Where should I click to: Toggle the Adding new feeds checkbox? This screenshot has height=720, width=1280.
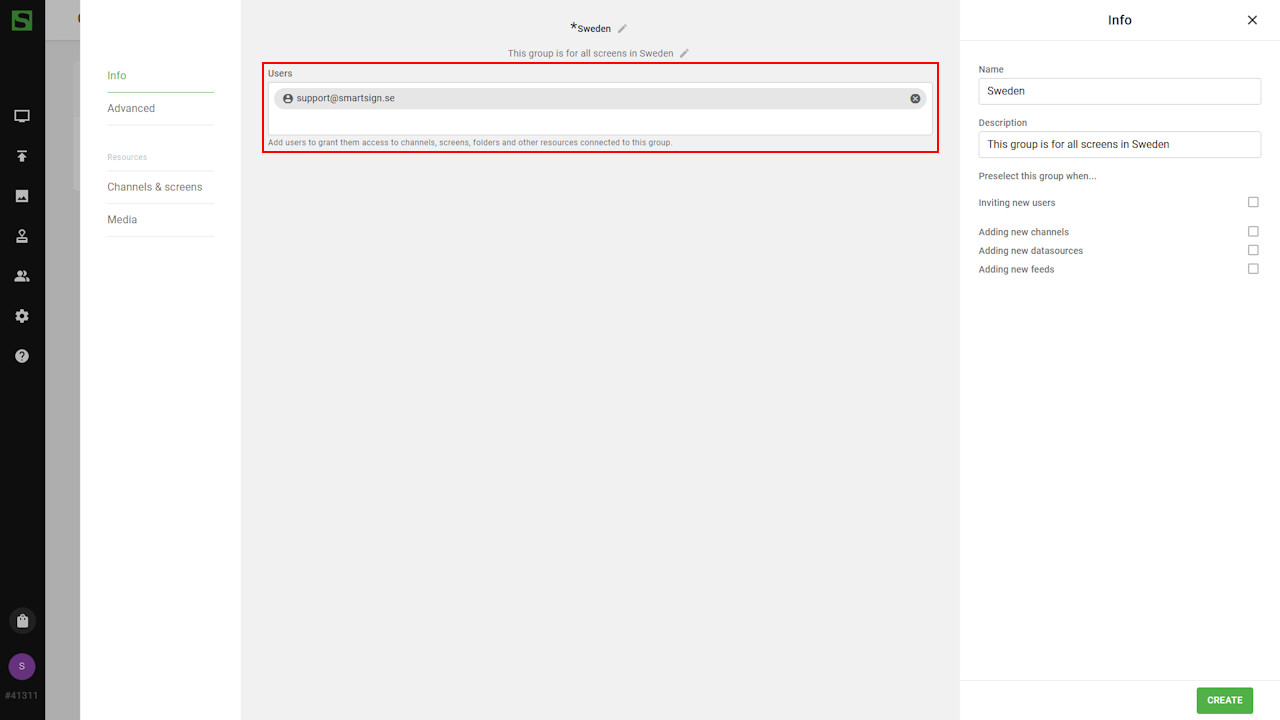pyautogui.click(x=1253, y=269)
